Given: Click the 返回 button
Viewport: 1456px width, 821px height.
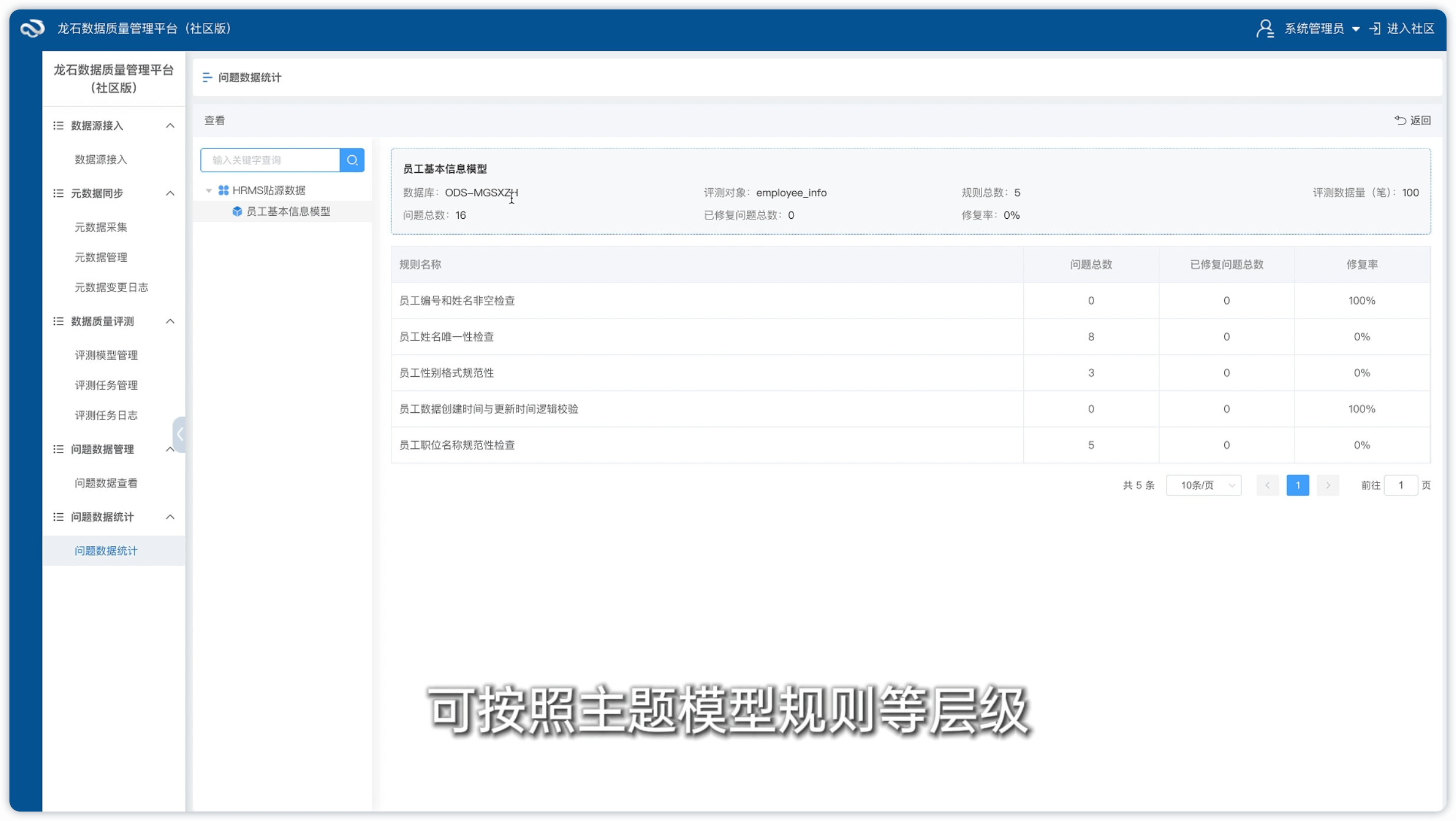Looking at the screenshot, I should pyautogui.click(x=1412, y=120).
